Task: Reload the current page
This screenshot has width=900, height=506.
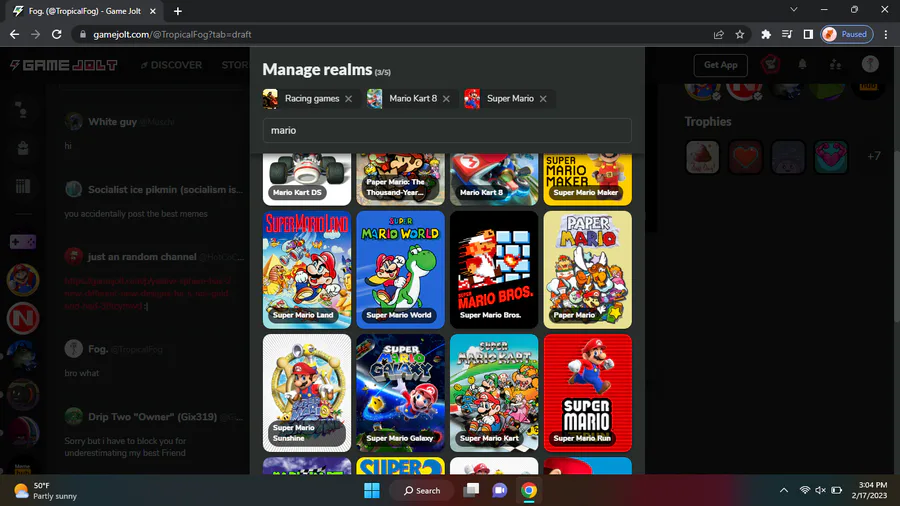Action: click(x=56, y=34)
